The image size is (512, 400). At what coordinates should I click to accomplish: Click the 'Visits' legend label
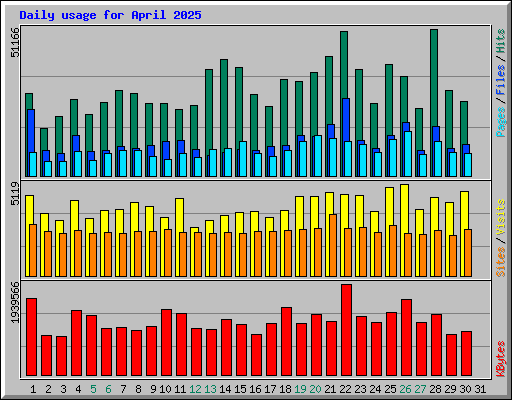pos(500,218)
